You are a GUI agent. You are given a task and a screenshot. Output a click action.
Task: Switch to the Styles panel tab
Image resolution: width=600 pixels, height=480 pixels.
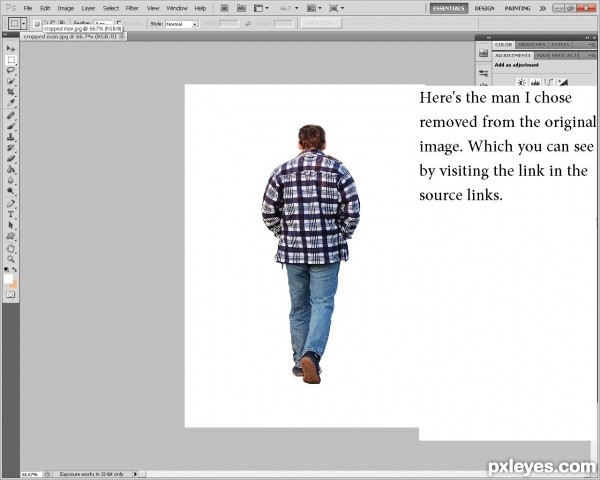click(560, 45)
